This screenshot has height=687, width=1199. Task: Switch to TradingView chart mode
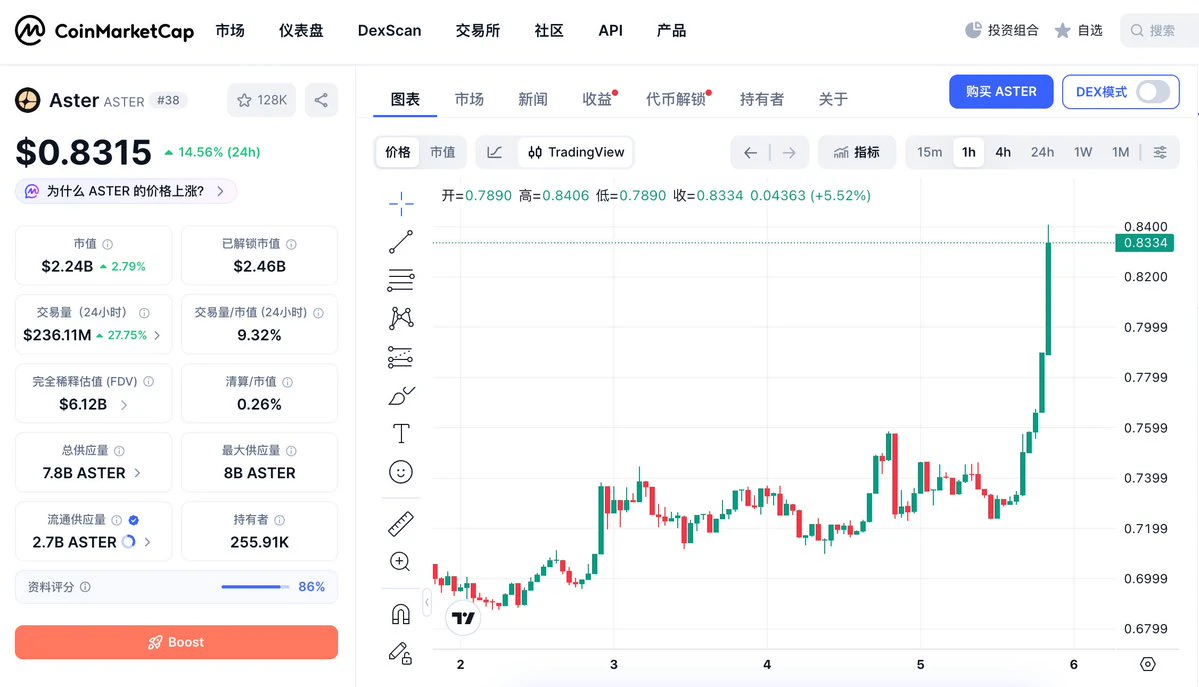(x=576, y=152)
